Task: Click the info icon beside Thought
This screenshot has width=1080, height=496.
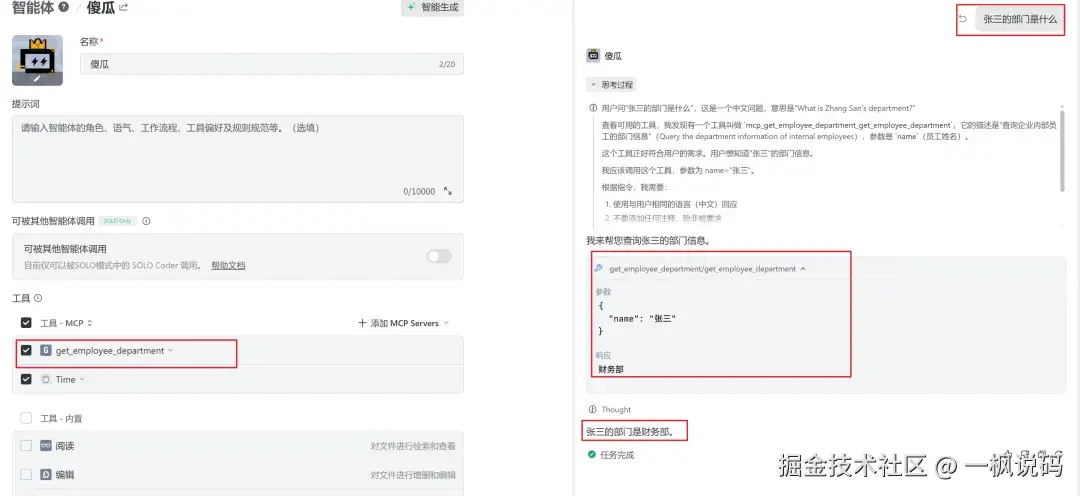Action: (x=593, y=409)
